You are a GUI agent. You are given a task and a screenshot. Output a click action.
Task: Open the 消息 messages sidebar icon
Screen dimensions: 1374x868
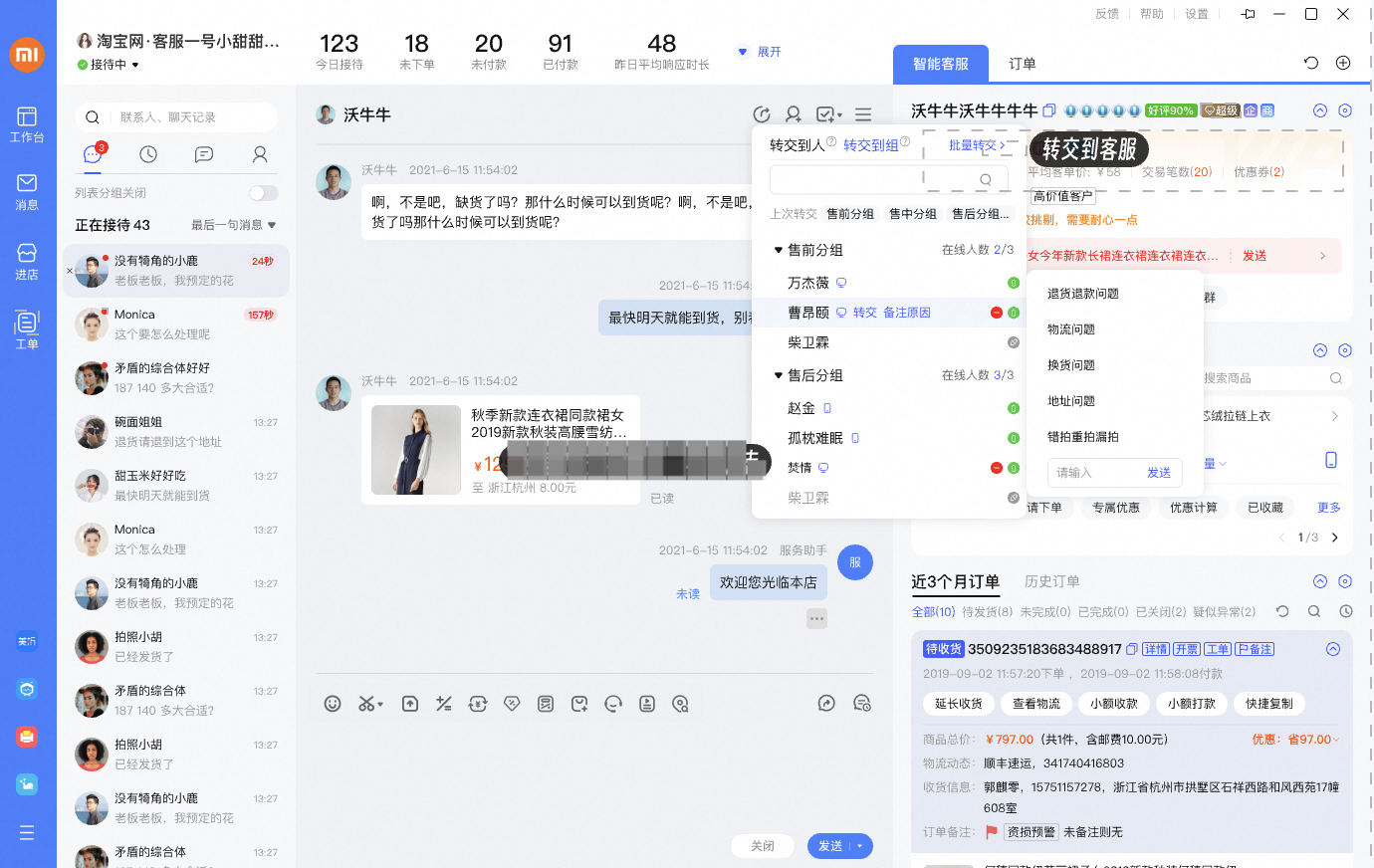tap(27, 192)
